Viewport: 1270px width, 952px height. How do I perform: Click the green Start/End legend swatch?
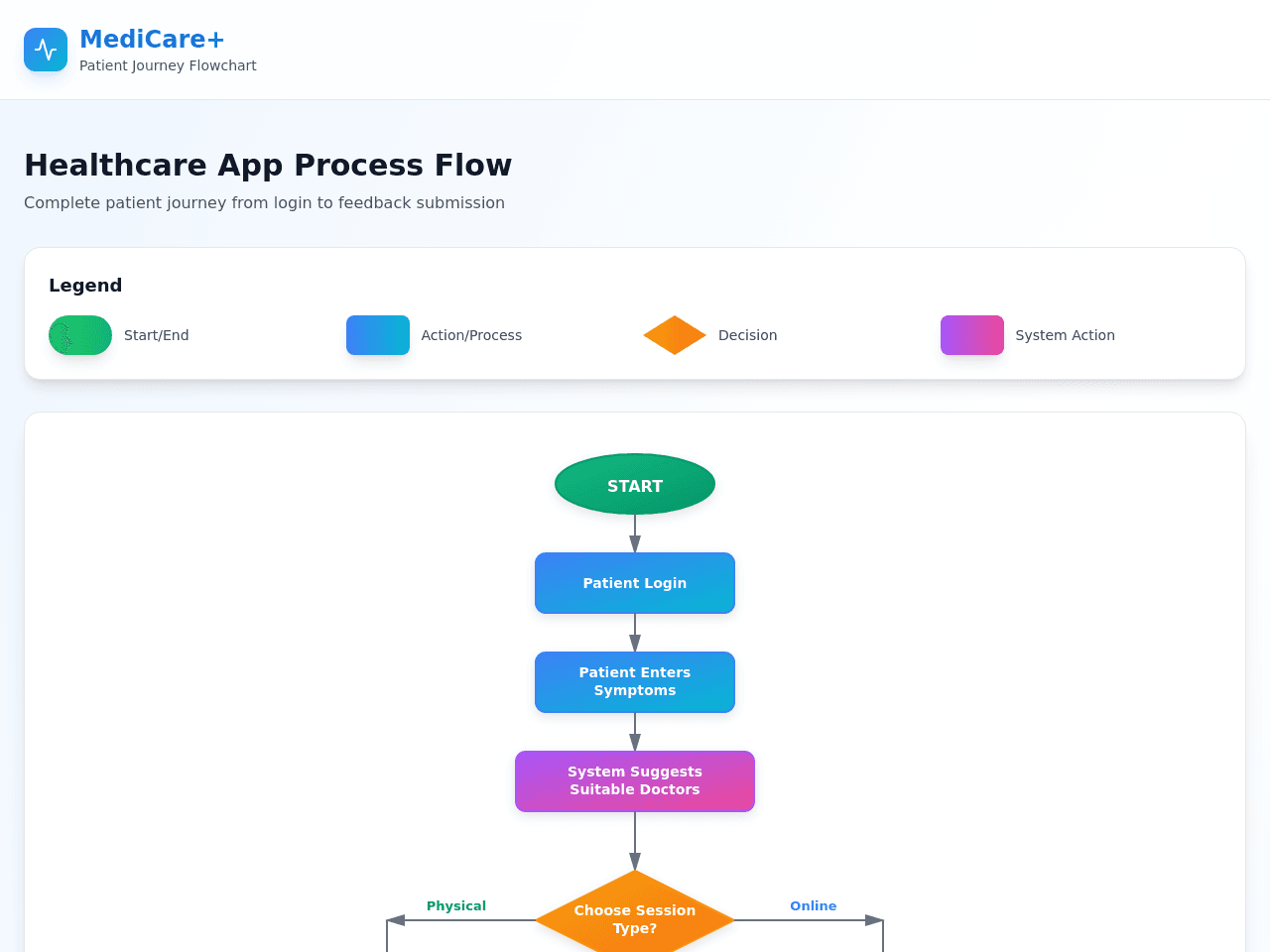80,335
